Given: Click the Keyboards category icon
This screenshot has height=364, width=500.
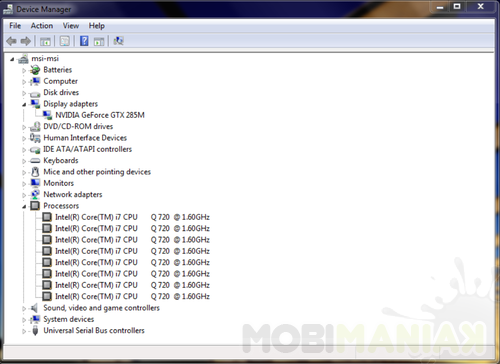Looking at the screenshot, I should coord(35,161).
